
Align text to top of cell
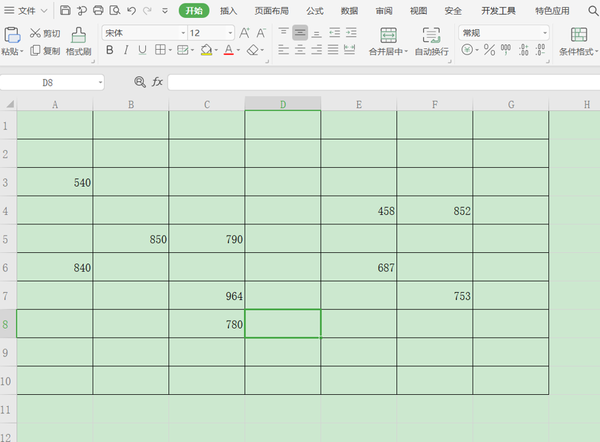point(284,33)
